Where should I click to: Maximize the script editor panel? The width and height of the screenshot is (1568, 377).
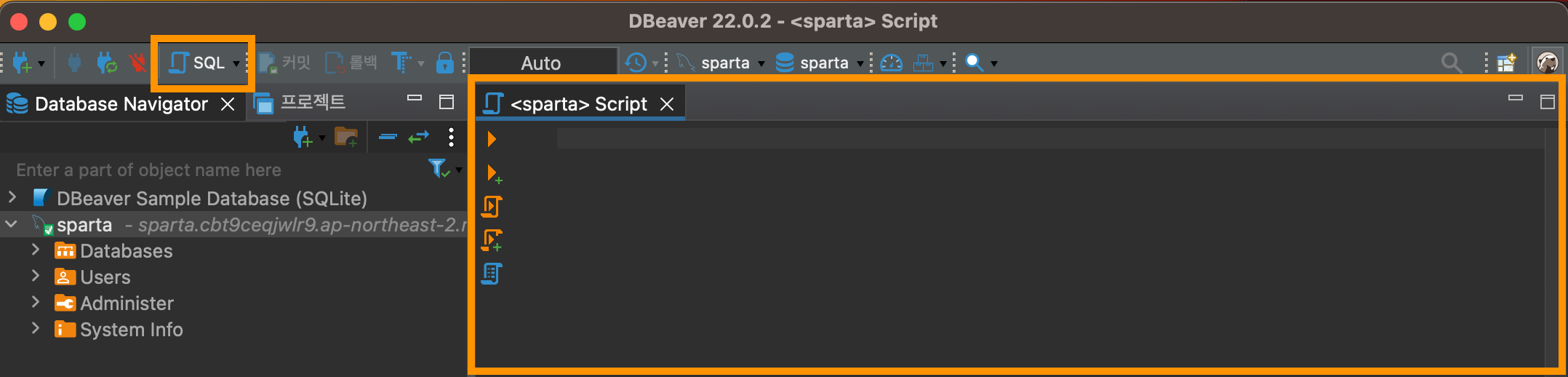(1548, 102)
